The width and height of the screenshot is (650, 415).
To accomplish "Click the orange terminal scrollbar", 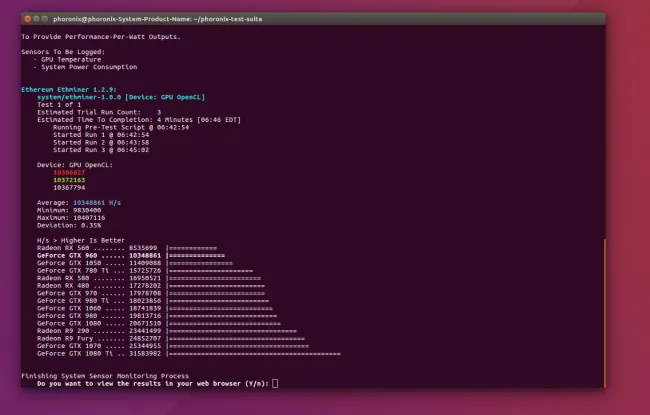I will pos(604,313).
